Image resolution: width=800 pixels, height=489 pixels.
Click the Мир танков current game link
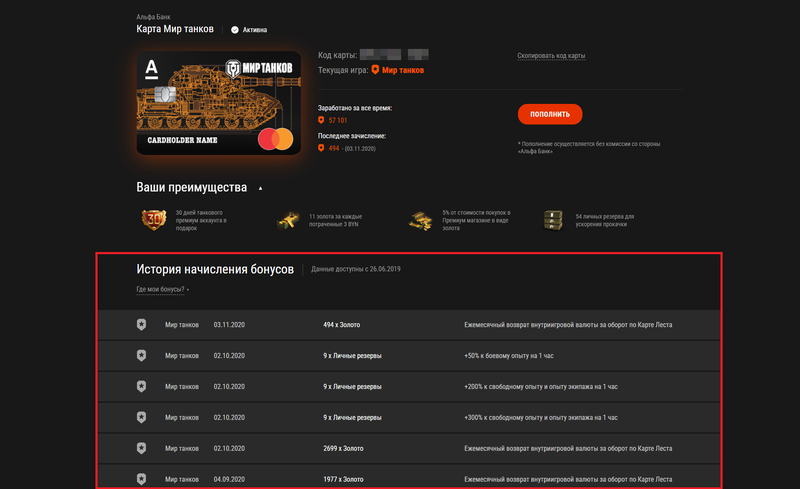click(x=403, y=70)
